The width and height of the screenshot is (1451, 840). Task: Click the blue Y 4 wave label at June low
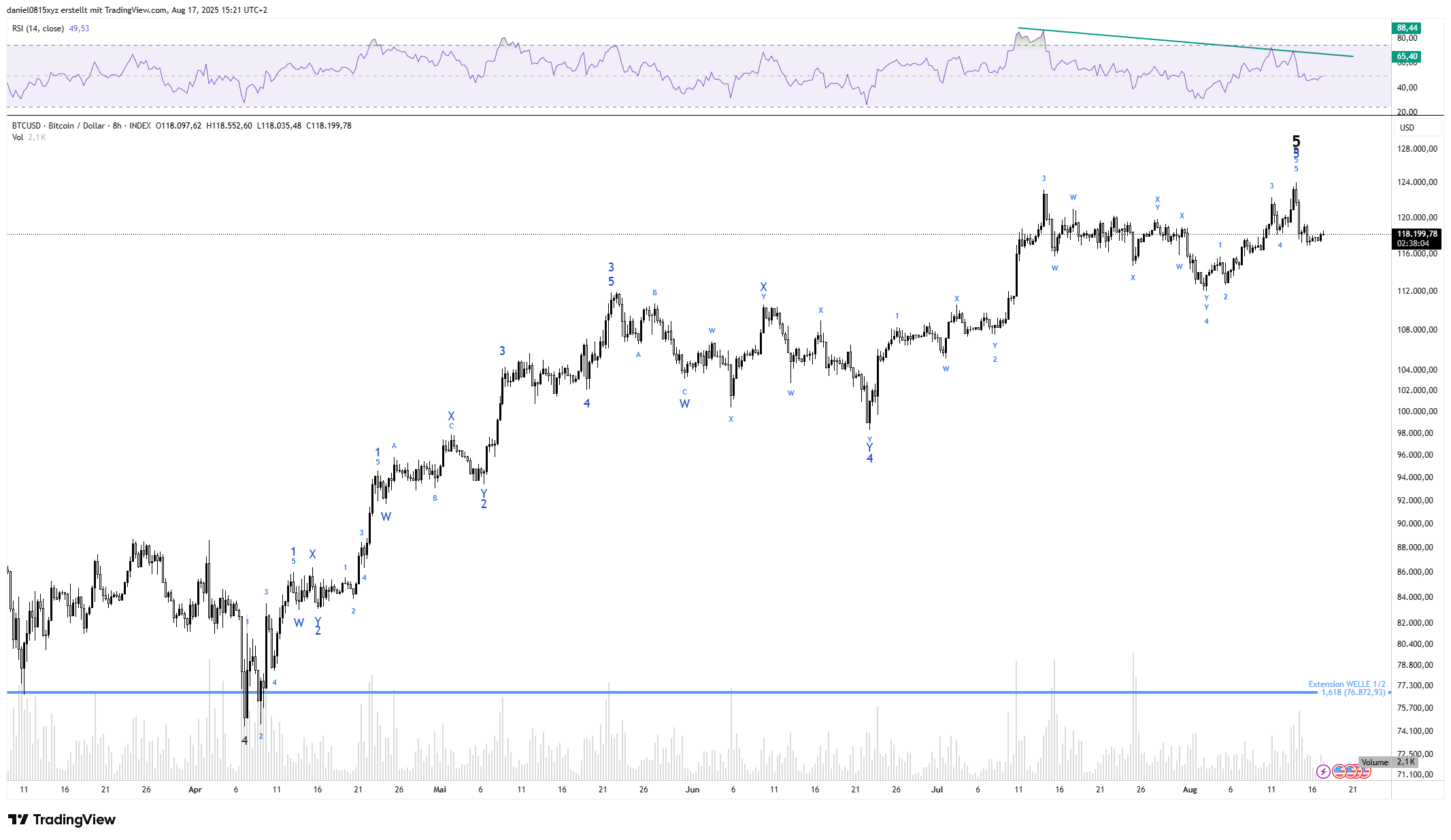coord(869,453)
